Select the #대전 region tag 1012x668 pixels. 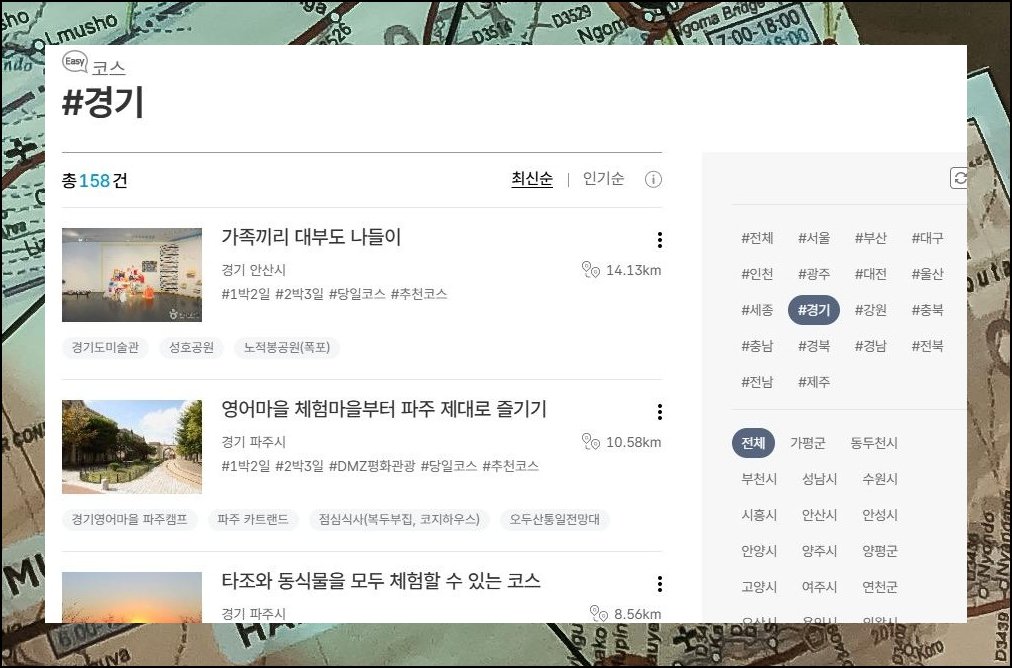pyautogui.click(x=871, y=274)
